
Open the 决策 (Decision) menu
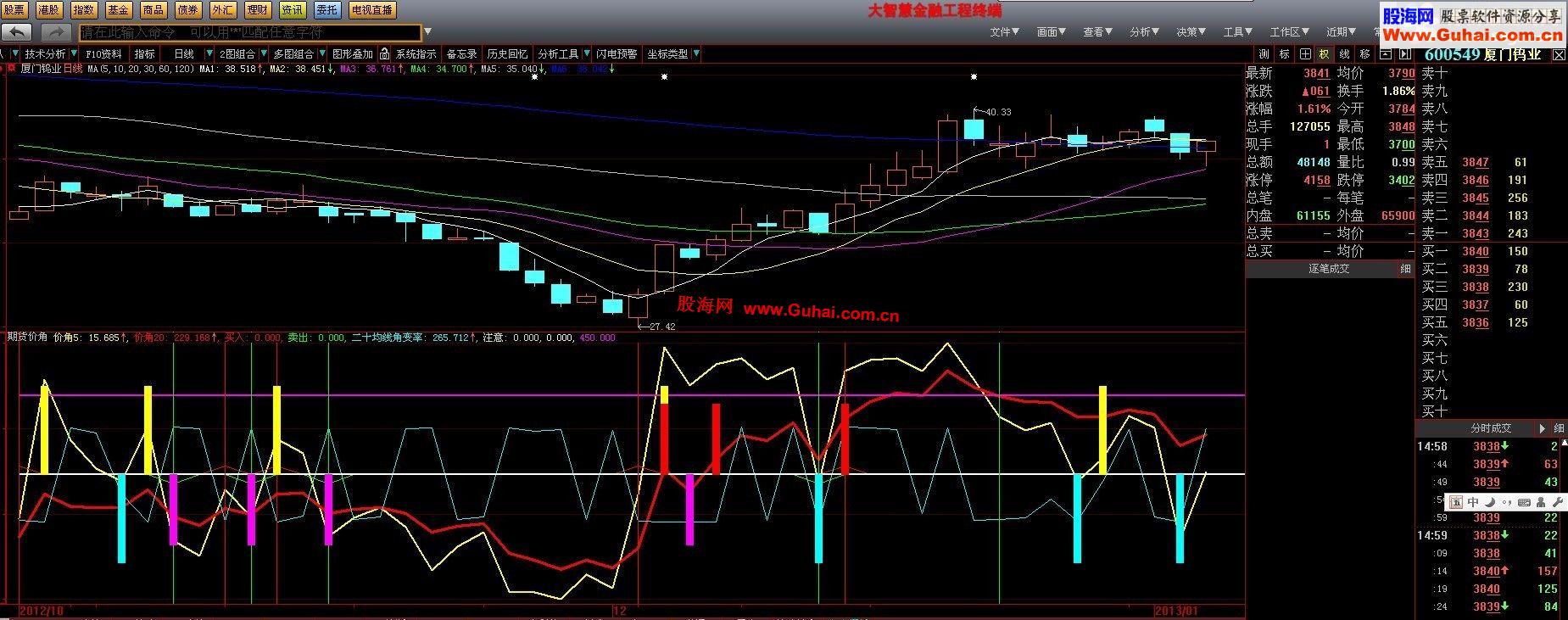(1191, 32)
